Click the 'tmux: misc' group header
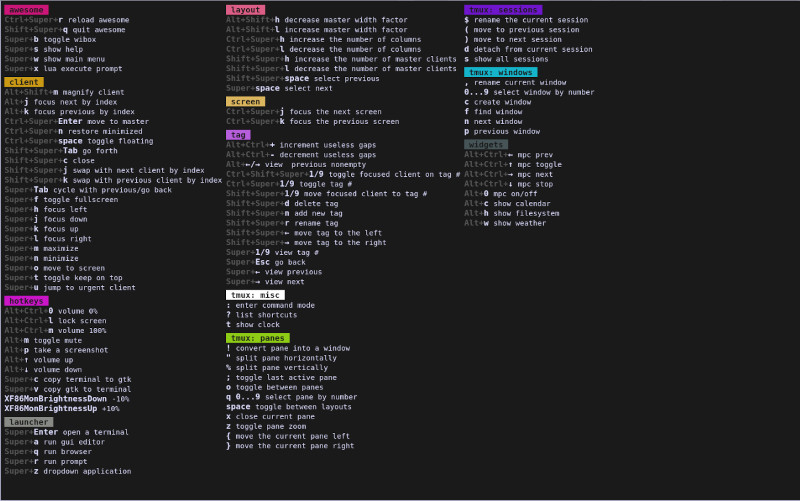 255,295
